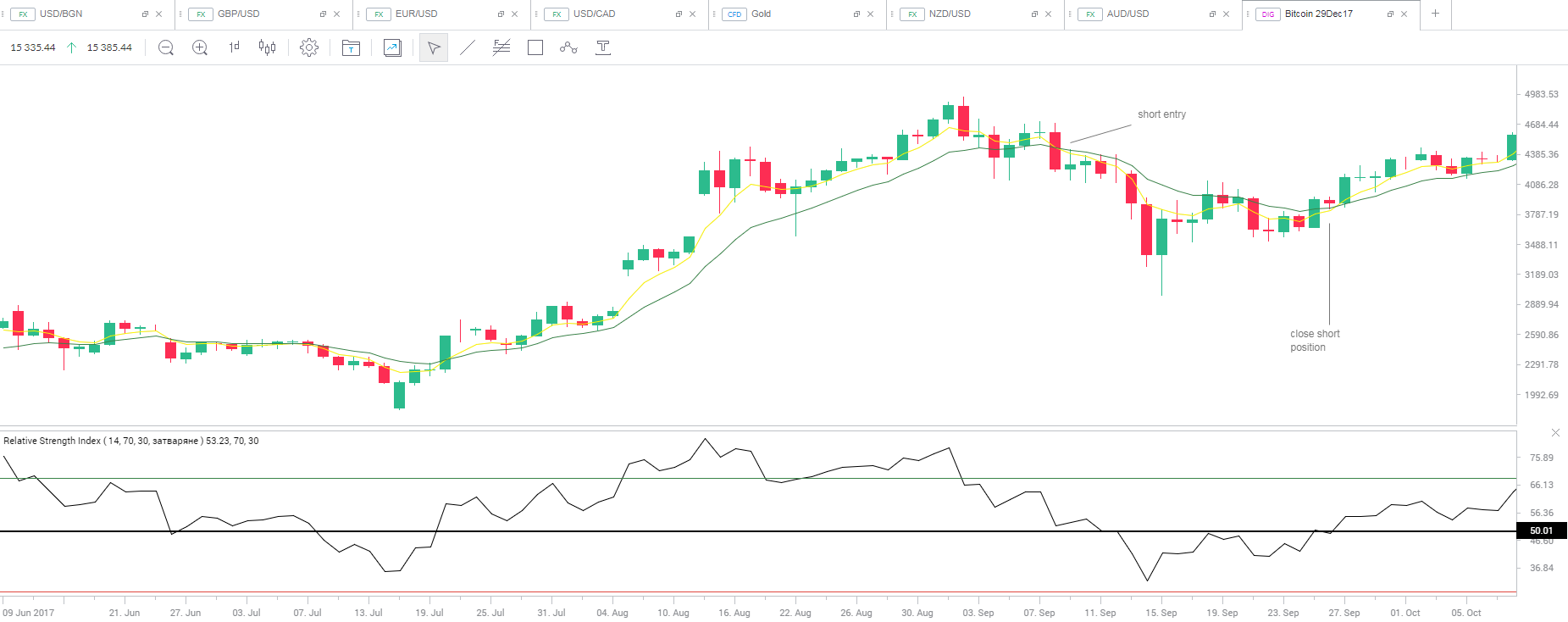The height and width of the screenshot is (622, 1568).
Task: Click the 'short entry' chart annotation
Action: [x=1161, y=114]
